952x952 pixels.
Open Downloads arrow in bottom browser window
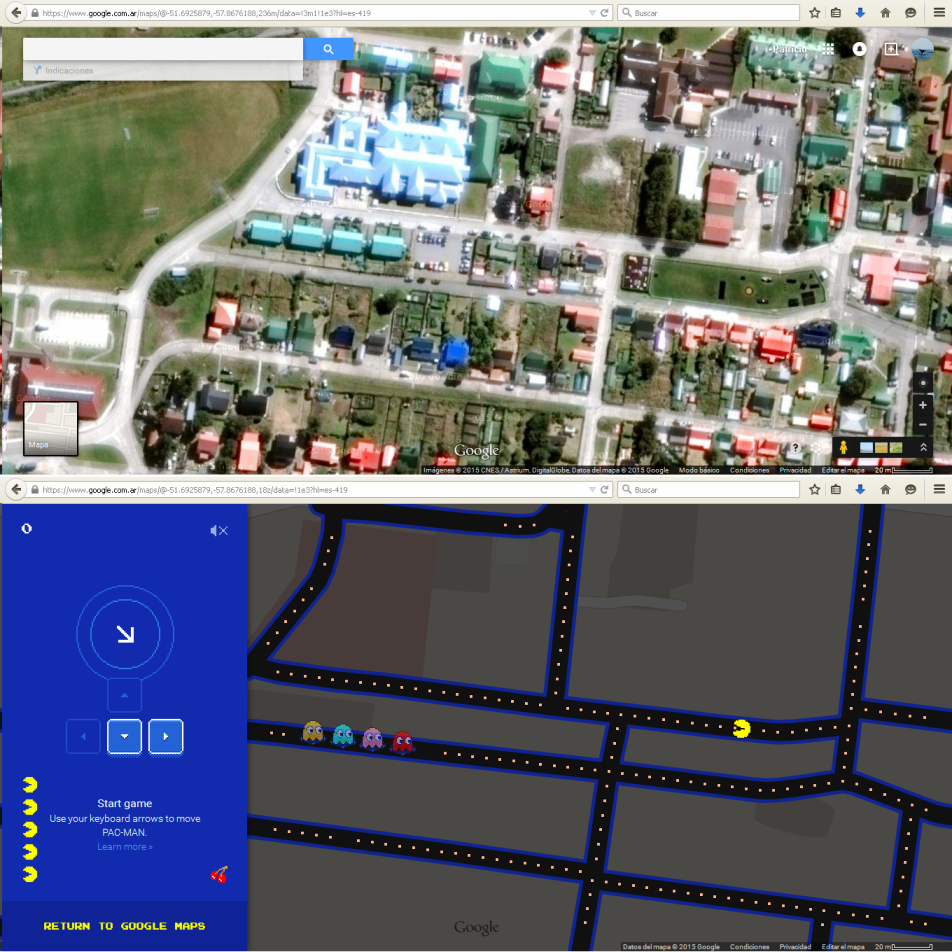click(x=860, y=489)
